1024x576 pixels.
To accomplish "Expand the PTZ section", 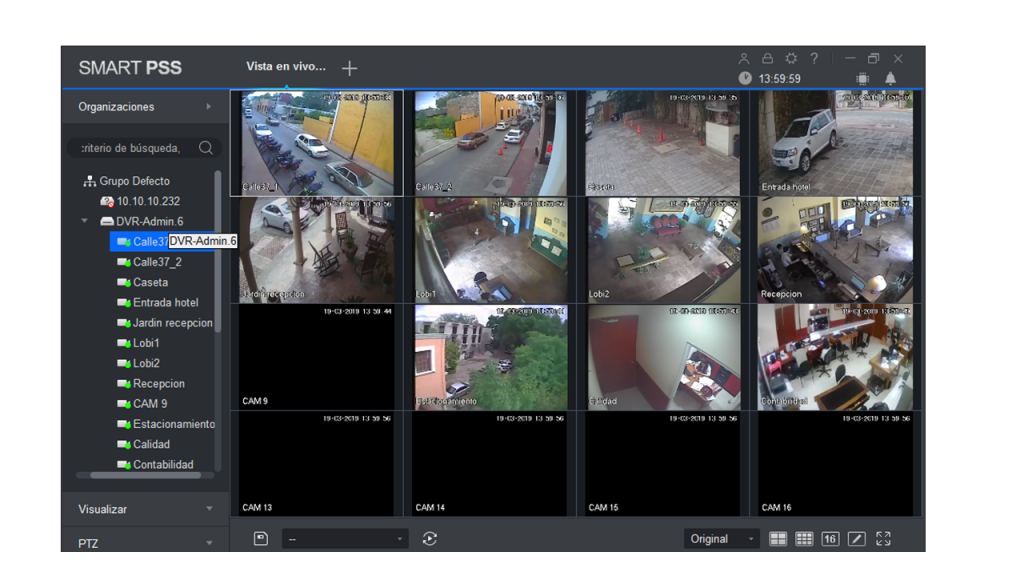I will tap(209, 543).
